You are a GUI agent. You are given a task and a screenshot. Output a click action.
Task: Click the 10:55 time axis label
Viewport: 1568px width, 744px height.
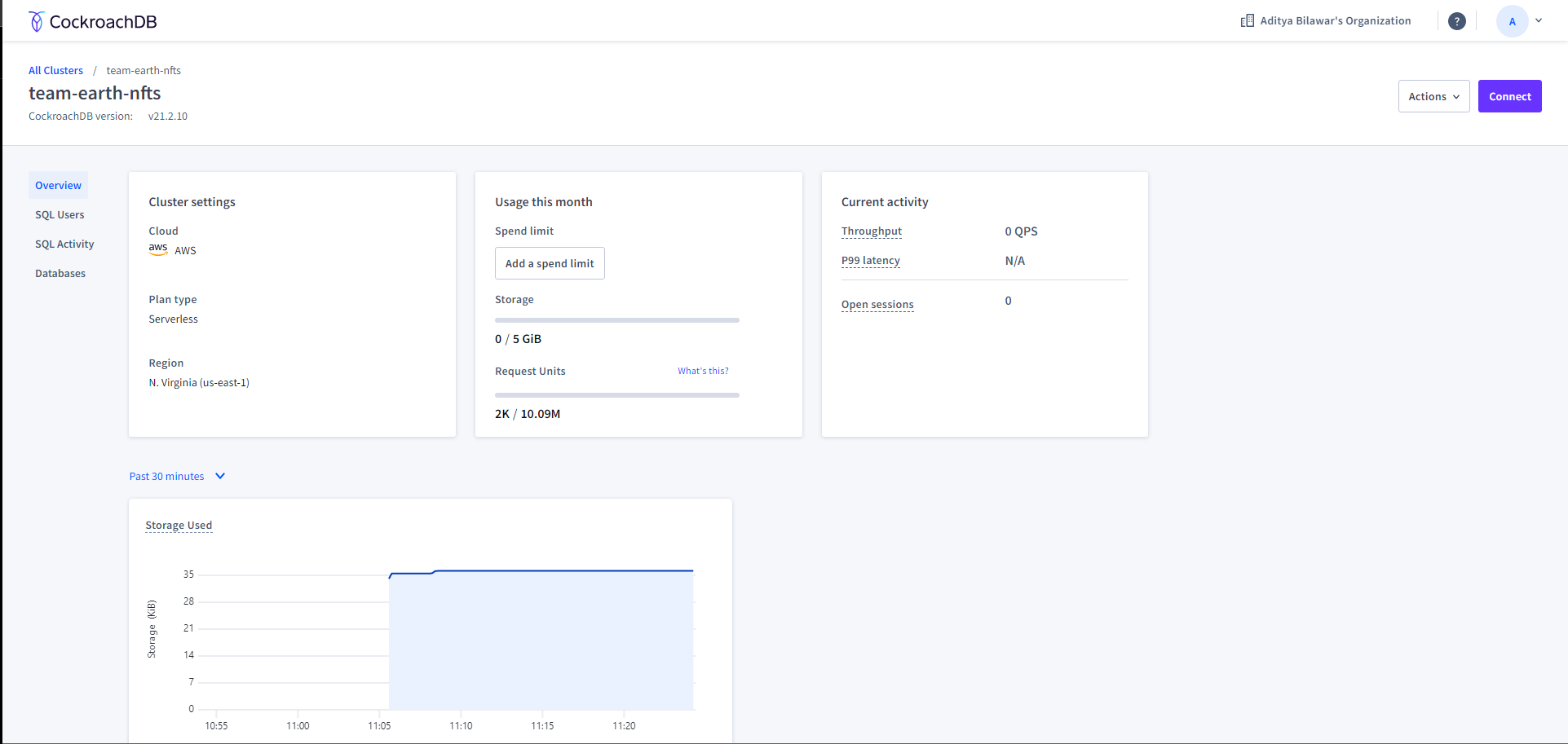click(216, 726)
